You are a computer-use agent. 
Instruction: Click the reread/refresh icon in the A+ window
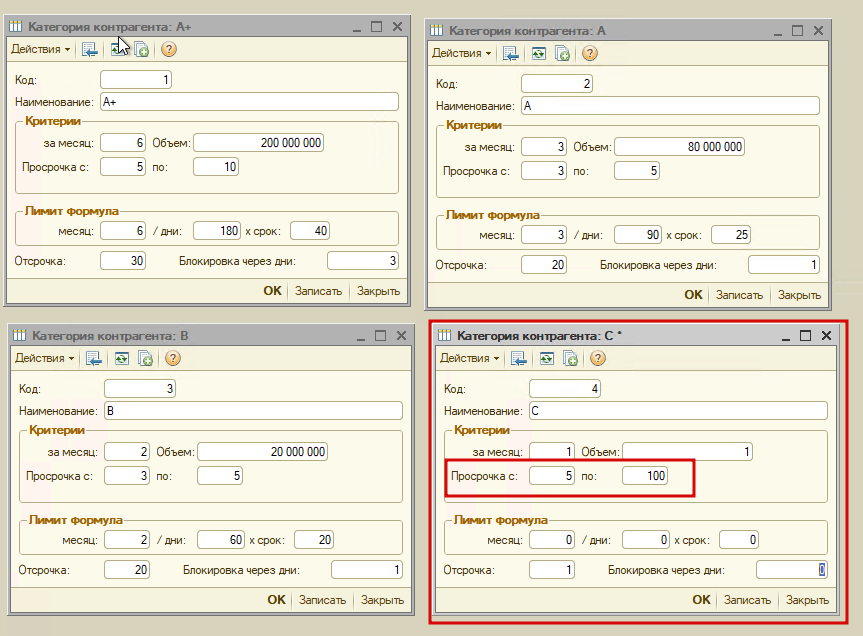click(x=118, y=50)
